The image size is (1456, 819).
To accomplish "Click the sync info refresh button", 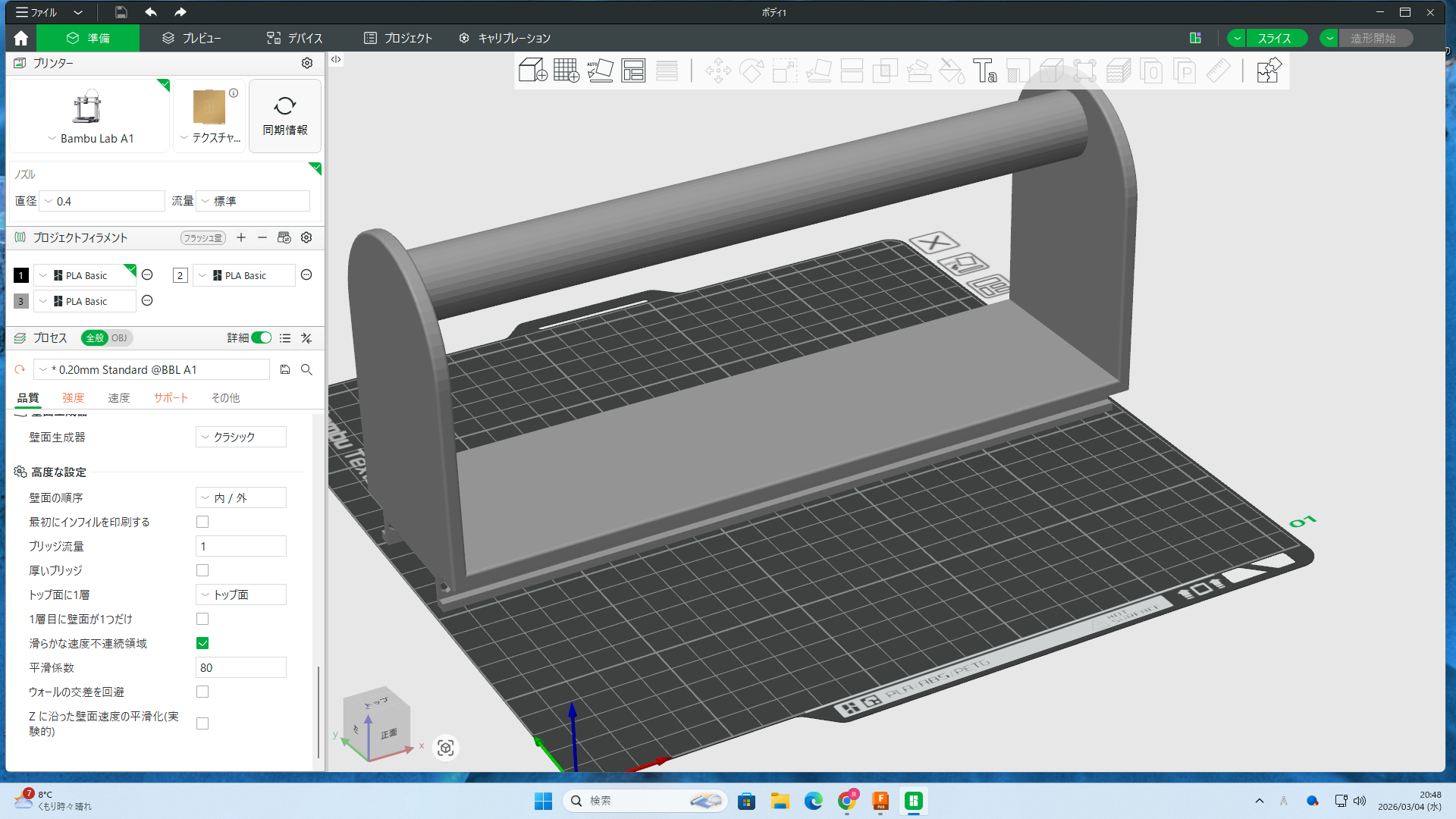I will [285, 116].
